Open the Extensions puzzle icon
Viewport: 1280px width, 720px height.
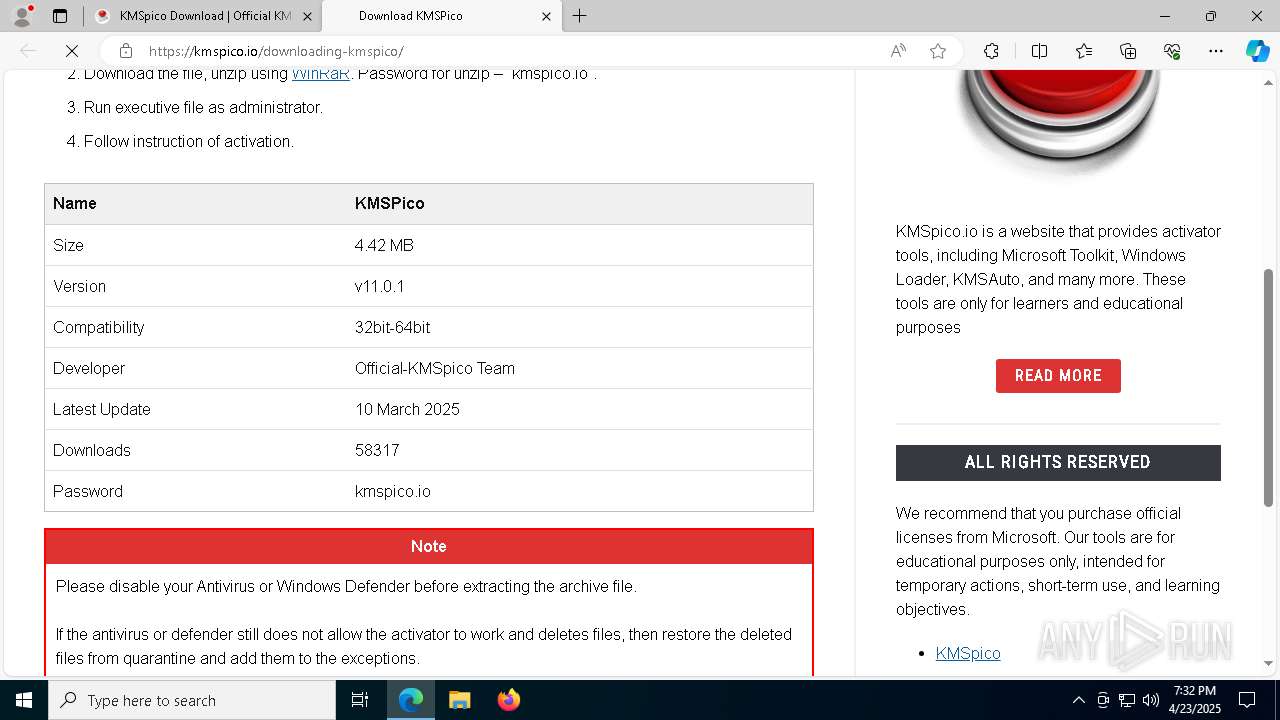pyautogui.click(x=991, y=51)
